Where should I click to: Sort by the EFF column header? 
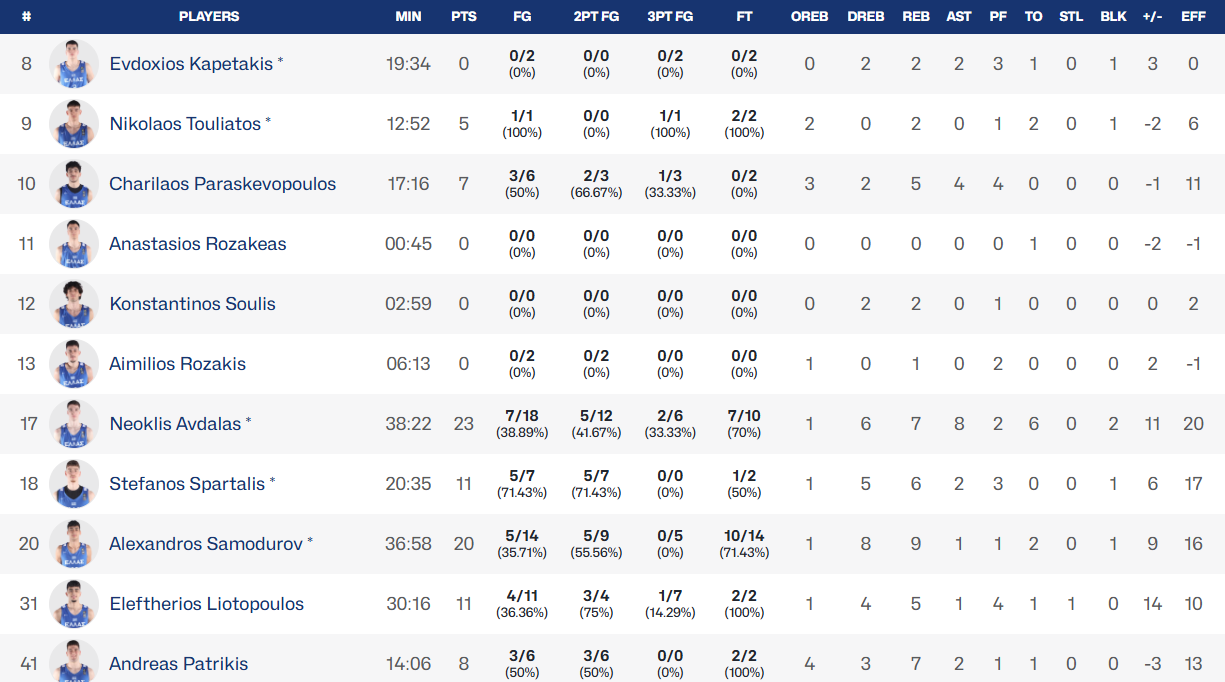pyautogui.click(x=1193, y=16)
